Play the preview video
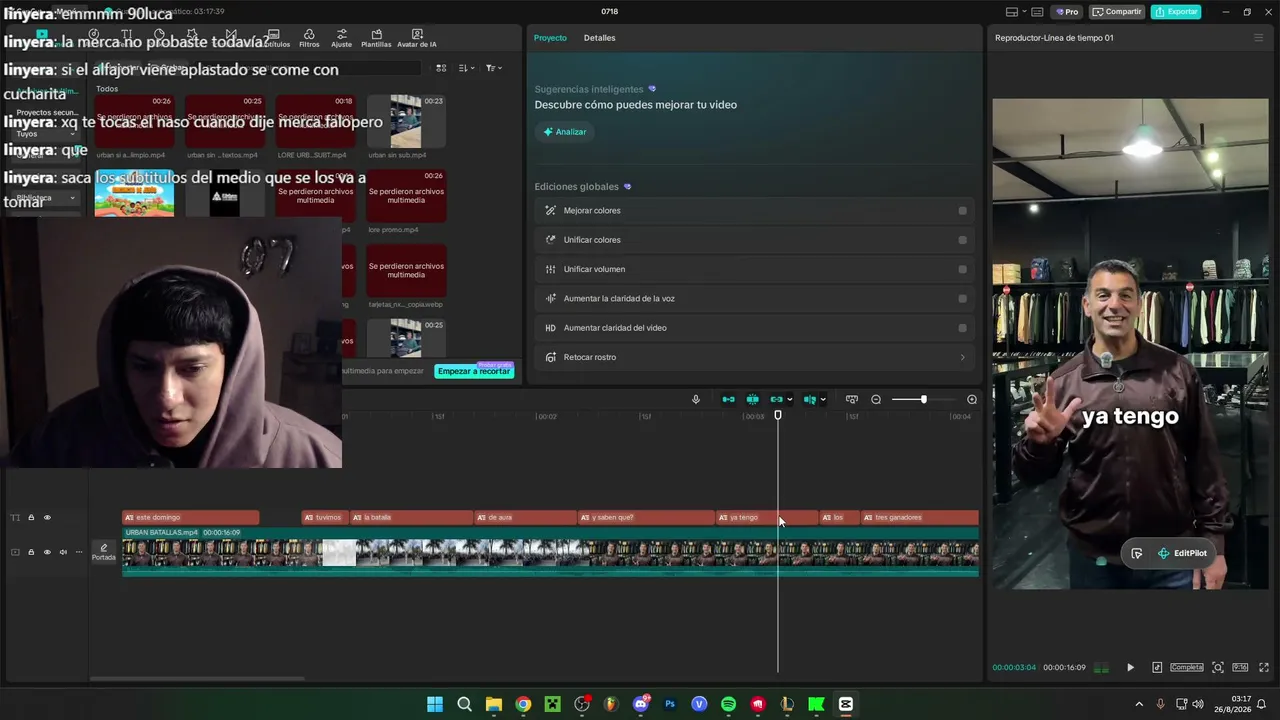The height and width of the screenshot is (720, 1280). coord(1130,668)
